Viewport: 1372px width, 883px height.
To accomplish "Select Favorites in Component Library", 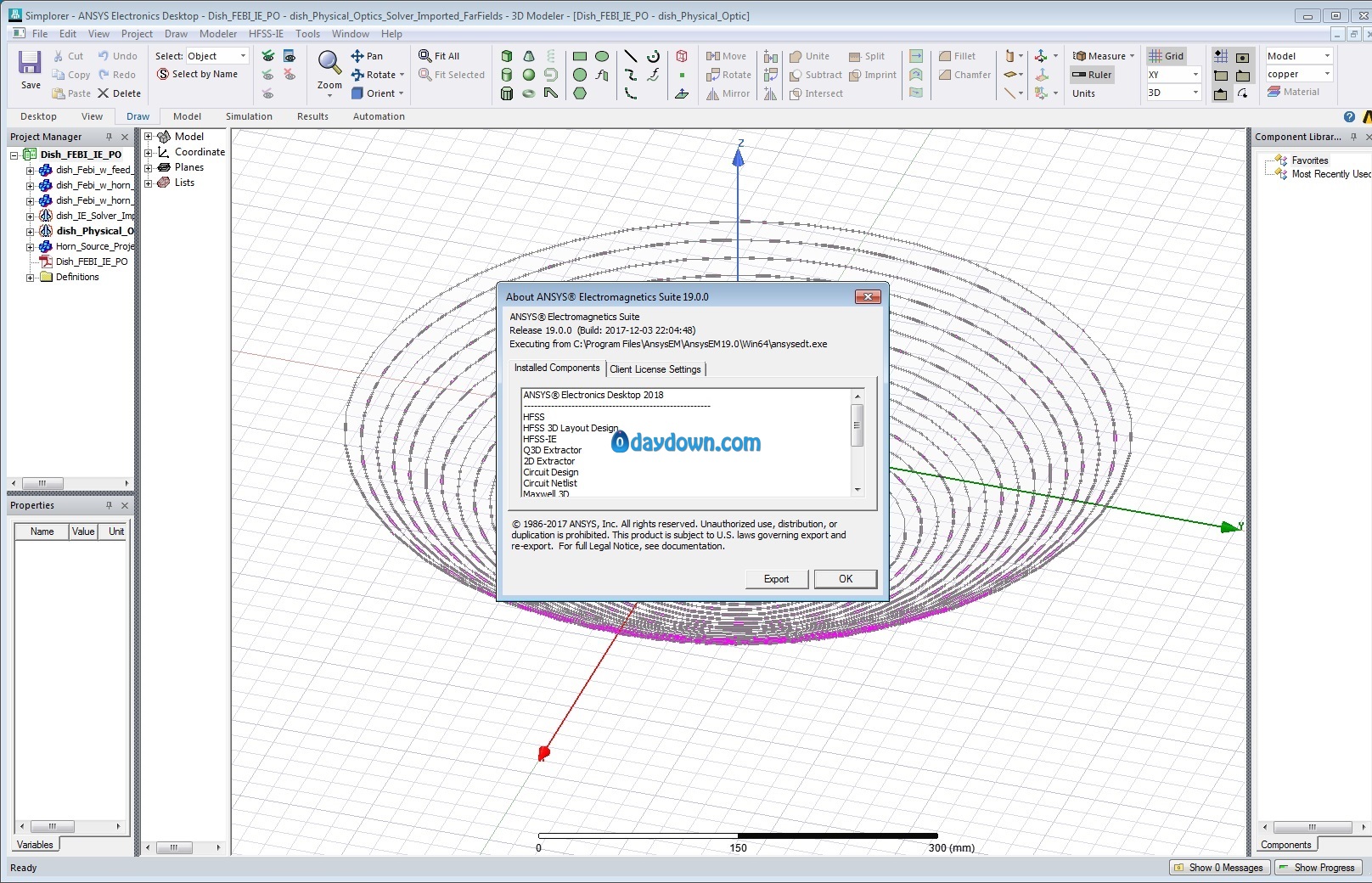I will pyautogui.click(x=1310, y=160).
